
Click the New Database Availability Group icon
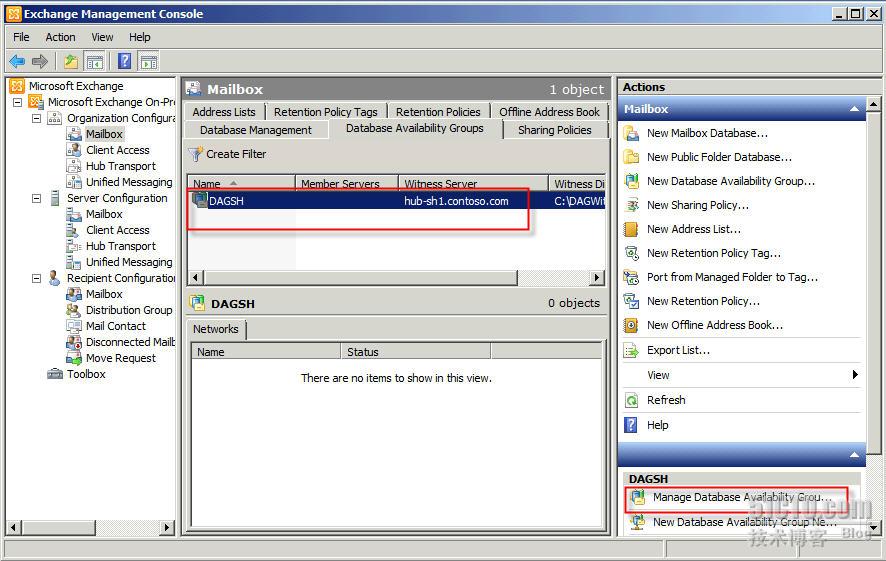point(631,181)
